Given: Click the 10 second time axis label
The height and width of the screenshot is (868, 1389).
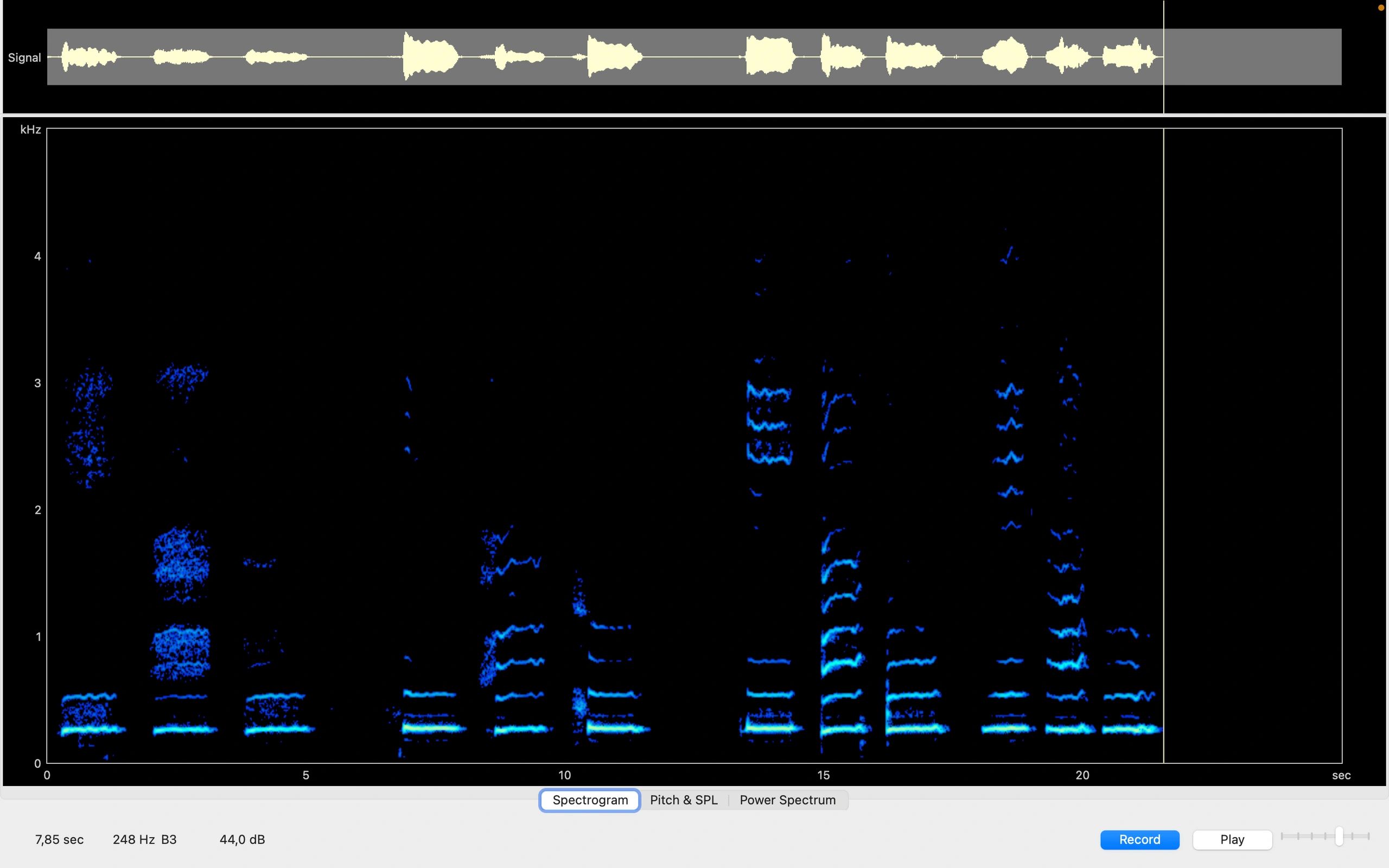Looking at the screenshot, I should 564,775.
